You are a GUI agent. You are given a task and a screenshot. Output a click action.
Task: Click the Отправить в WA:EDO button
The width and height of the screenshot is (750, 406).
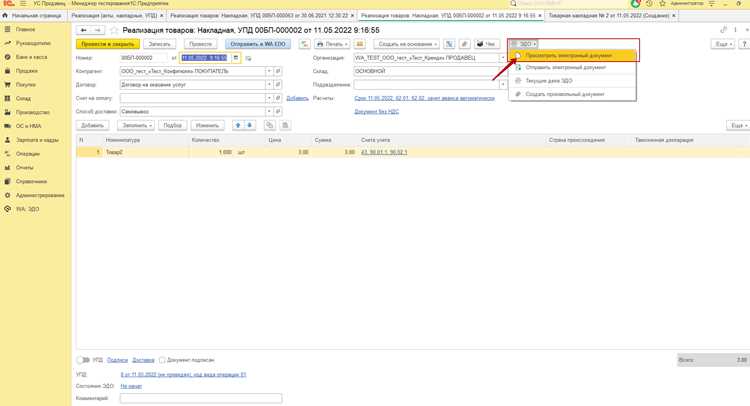(258, 44)
